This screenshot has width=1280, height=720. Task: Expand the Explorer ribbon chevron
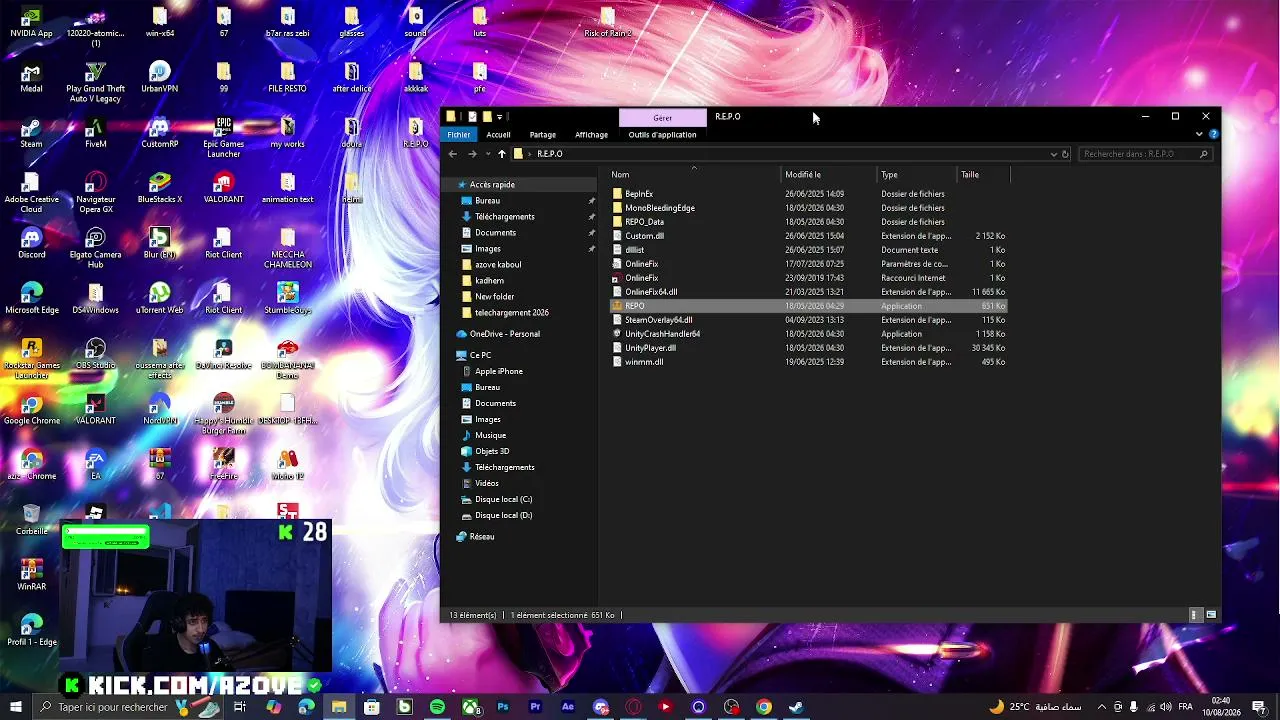(1199, 134)
